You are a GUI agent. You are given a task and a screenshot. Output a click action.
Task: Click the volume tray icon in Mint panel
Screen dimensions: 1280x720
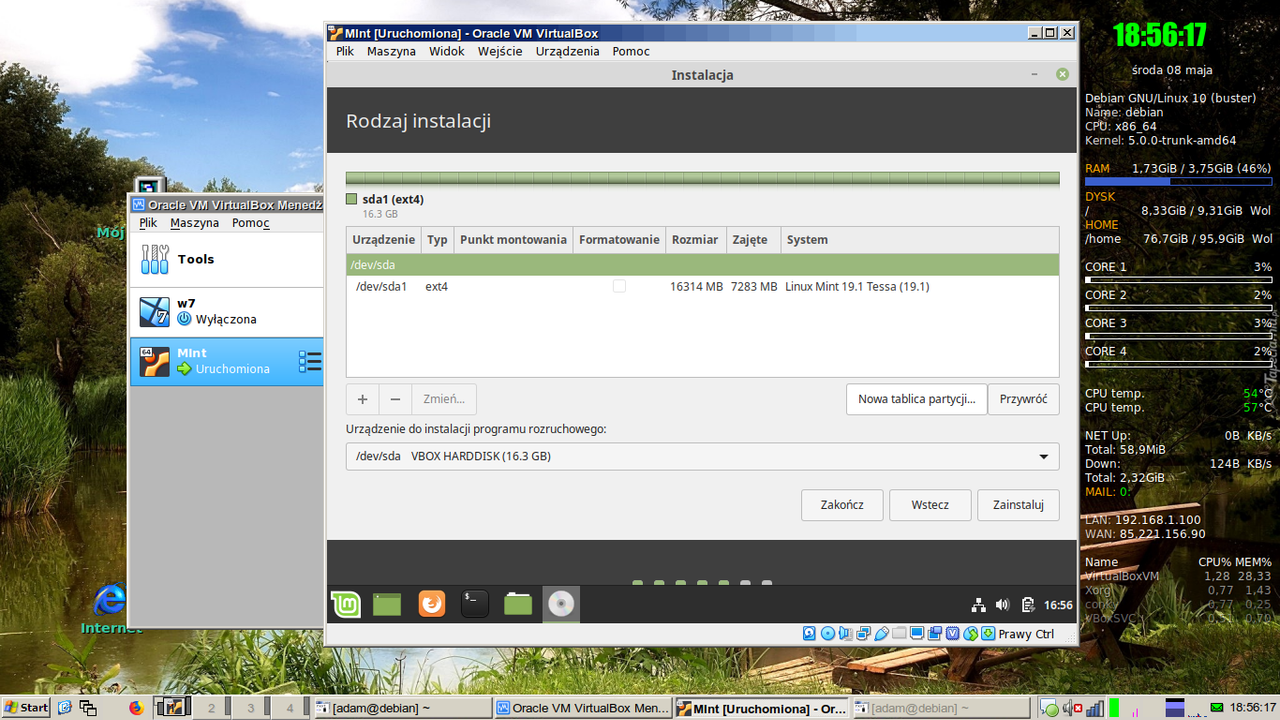coord(1003,605)
